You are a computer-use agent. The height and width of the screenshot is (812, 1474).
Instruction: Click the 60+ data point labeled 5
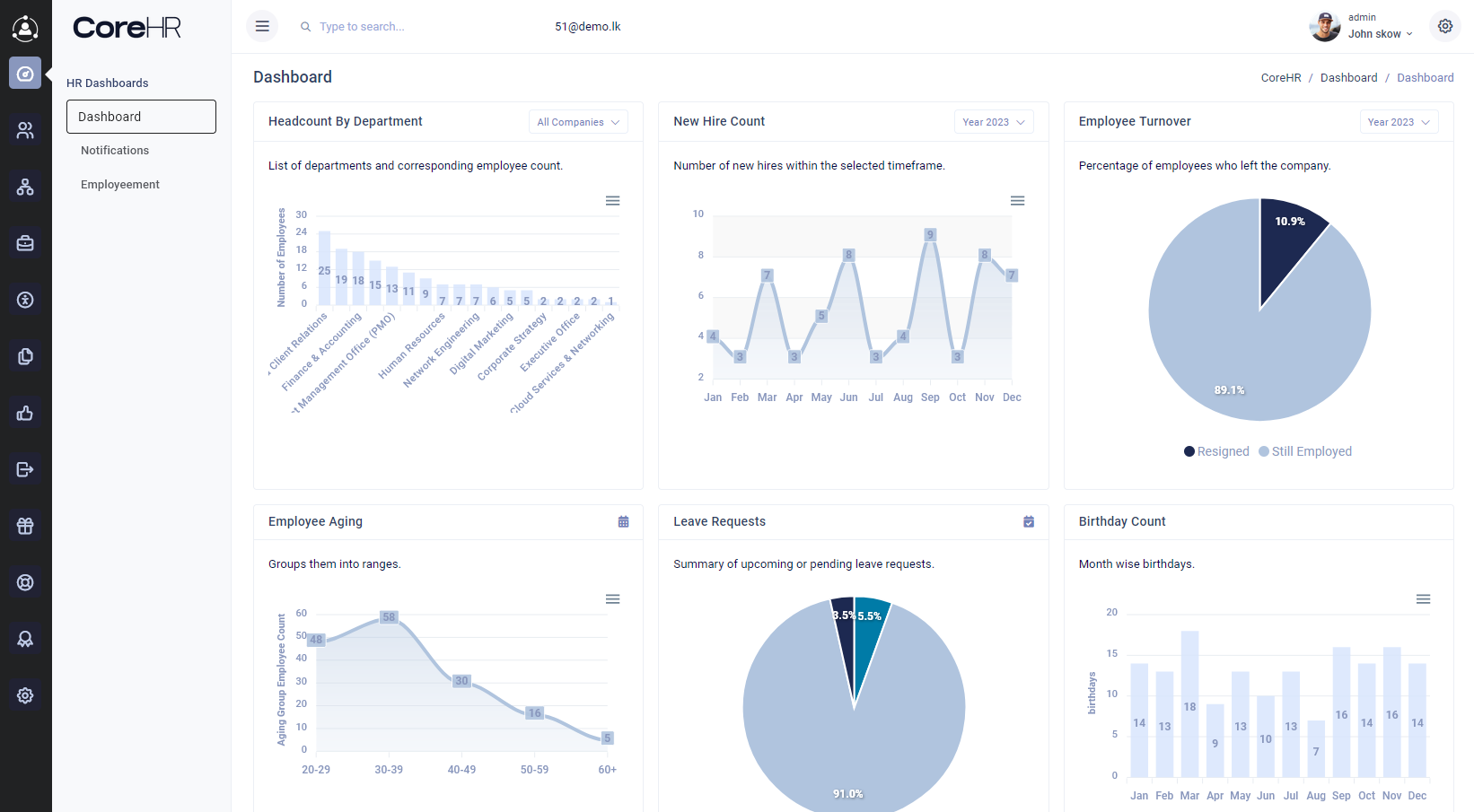coord(608,738)
